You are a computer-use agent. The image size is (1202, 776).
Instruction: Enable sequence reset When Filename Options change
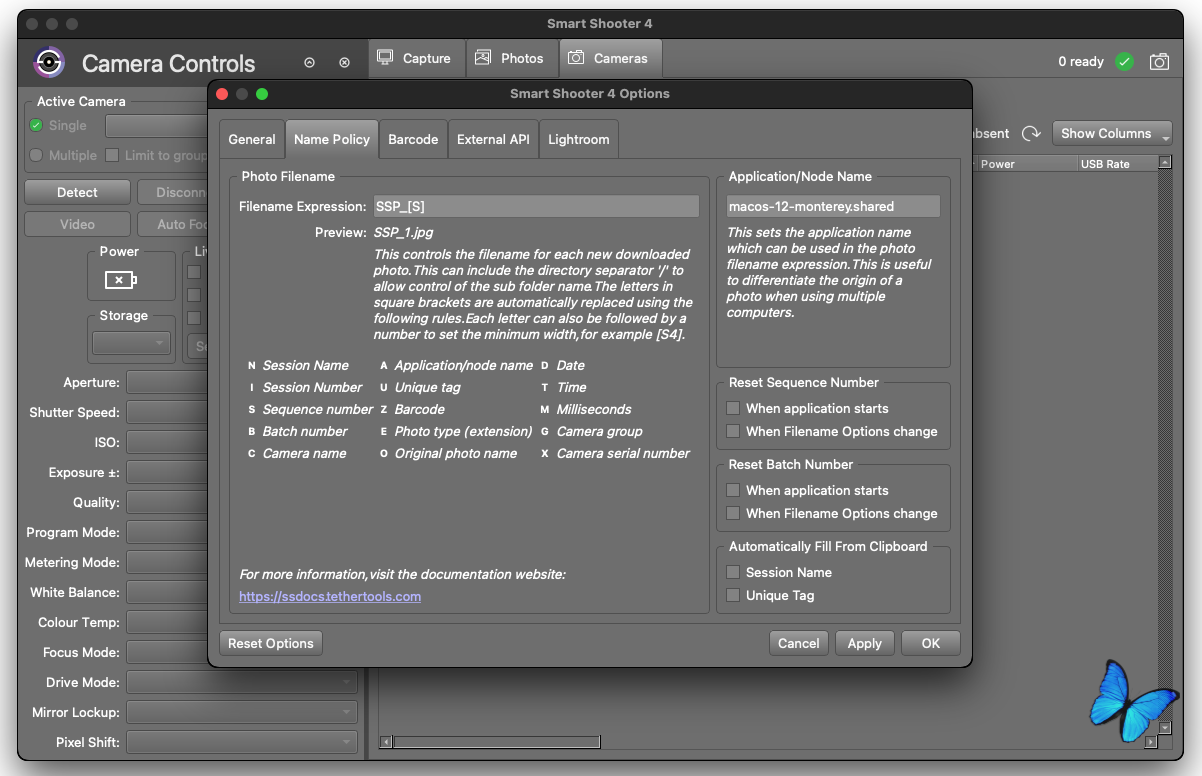point(733,431)
